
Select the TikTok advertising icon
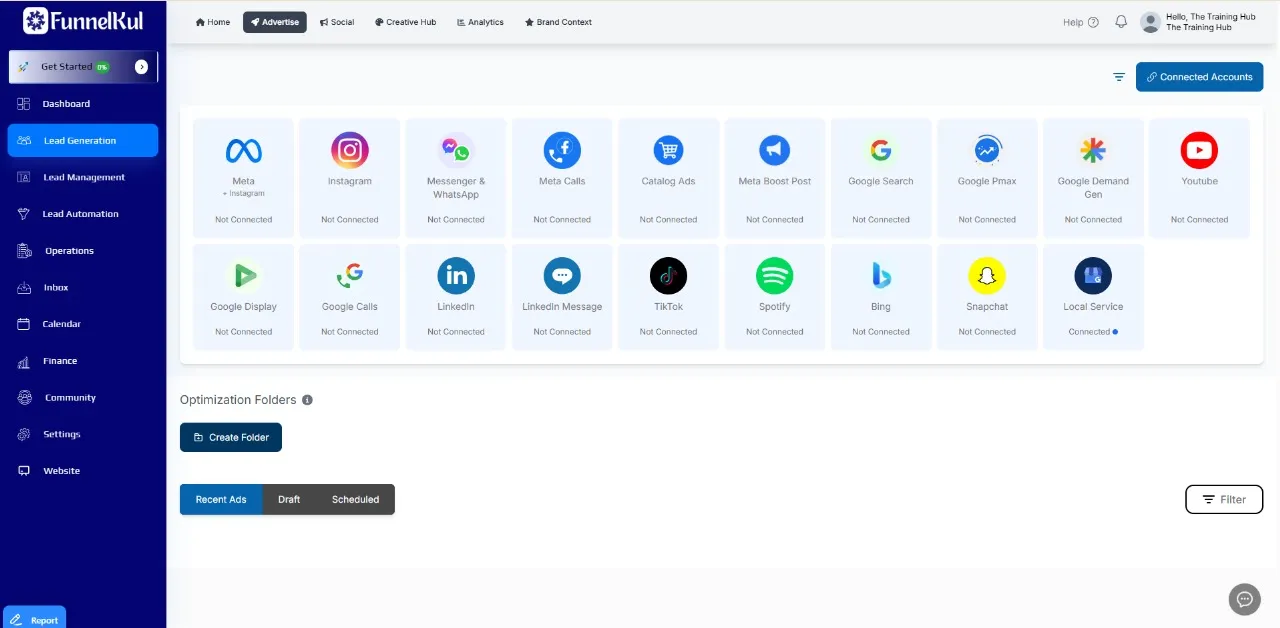pos(668,275)
